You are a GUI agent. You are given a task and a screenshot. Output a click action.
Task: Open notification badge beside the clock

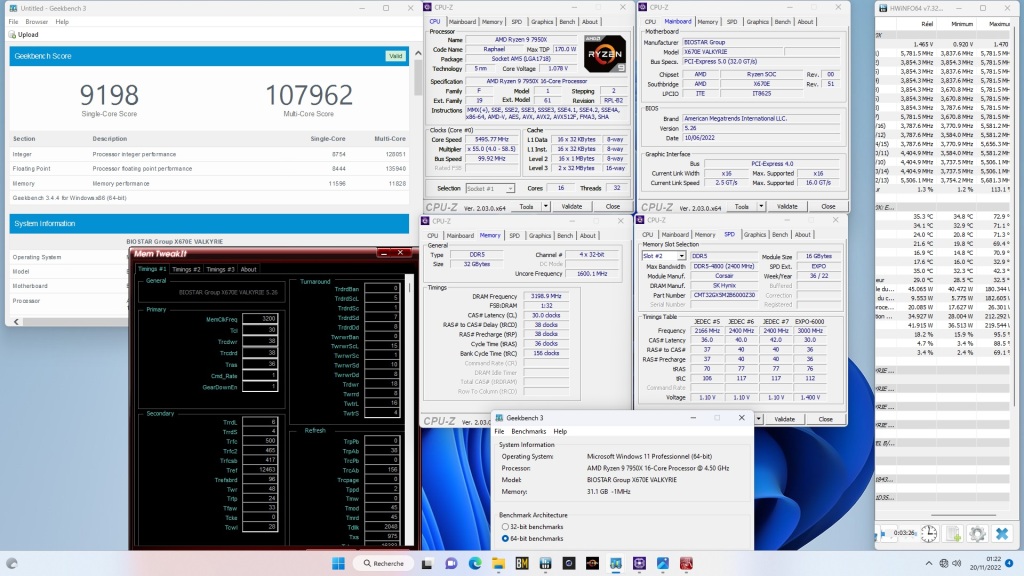point(1009,563)
